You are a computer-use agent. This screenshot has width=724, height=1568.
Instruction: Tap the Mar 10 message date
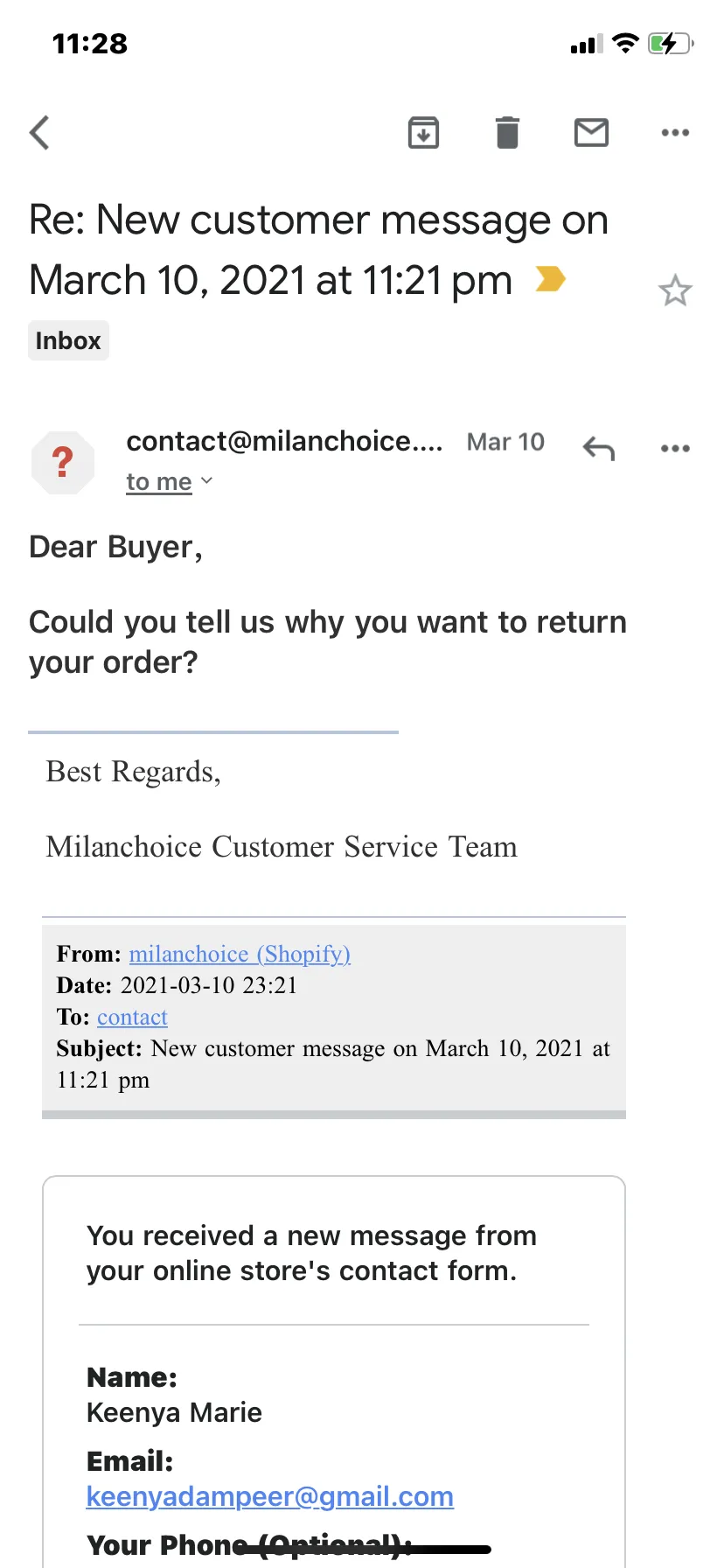pyautogui.click(x=505, y=442)
